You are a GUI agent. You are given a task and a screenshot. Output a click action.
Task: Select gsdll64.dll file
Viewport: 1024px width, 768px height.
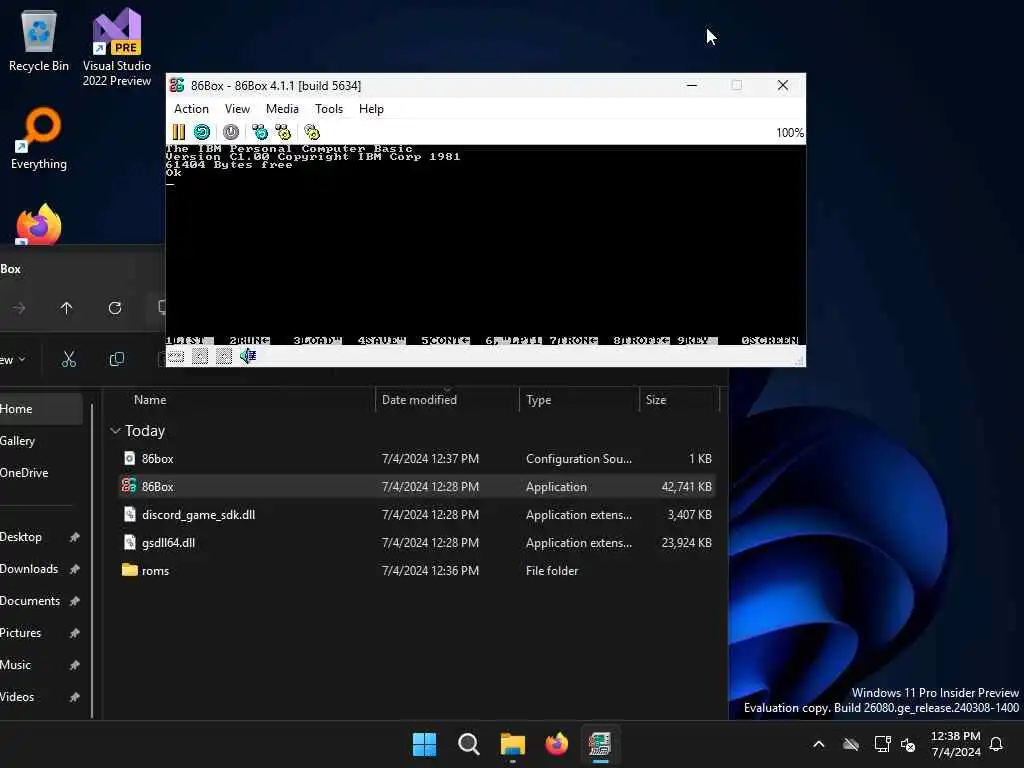click(417, 543)
